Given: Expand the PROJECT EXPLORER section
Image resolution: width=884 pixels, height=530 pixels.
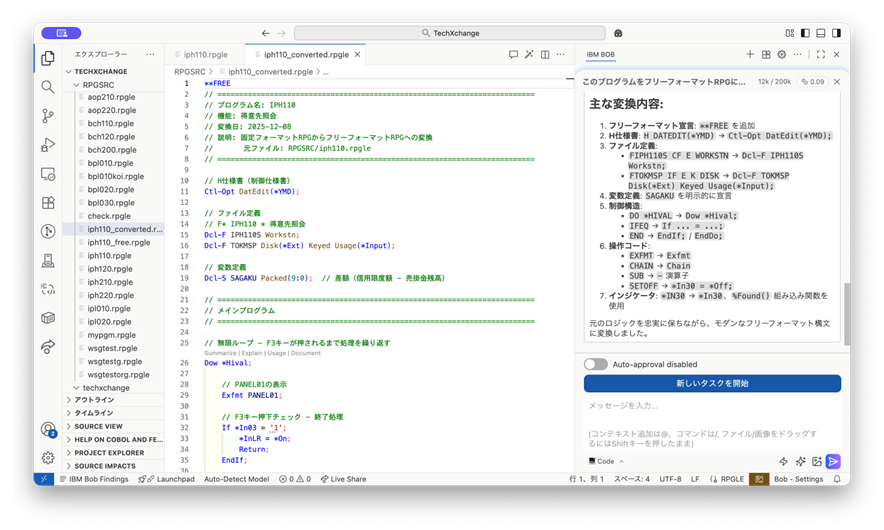Looking at the screenshot, I should 110,452.
